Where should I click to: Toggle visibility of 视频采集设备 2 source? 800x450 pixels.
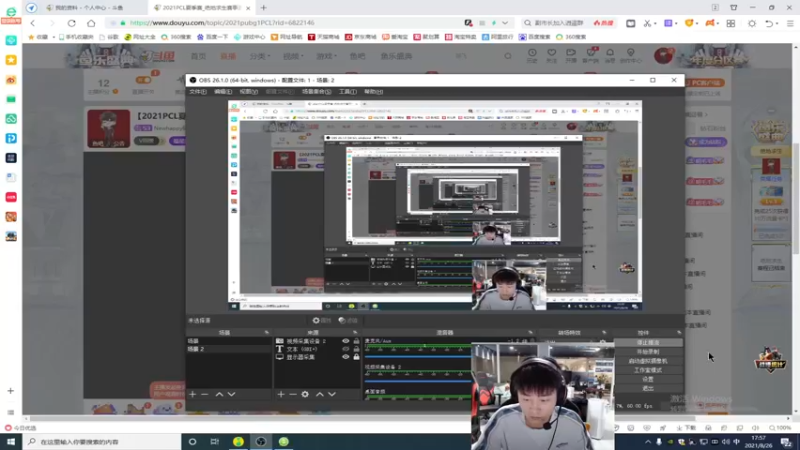tap(345, 341)
